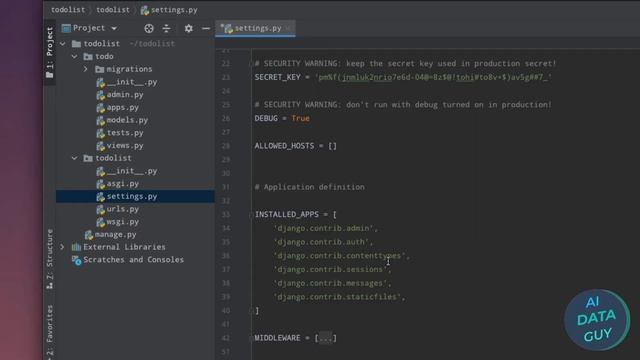Image resolution: width=640 pixels, height=360 pixels.
Task: Close the settings.py editor tab
Action: click(288, 28)
